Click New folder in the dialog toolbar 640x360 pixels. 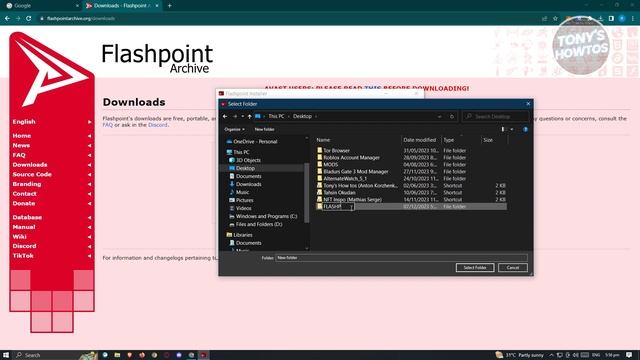[x=264, y=129]
